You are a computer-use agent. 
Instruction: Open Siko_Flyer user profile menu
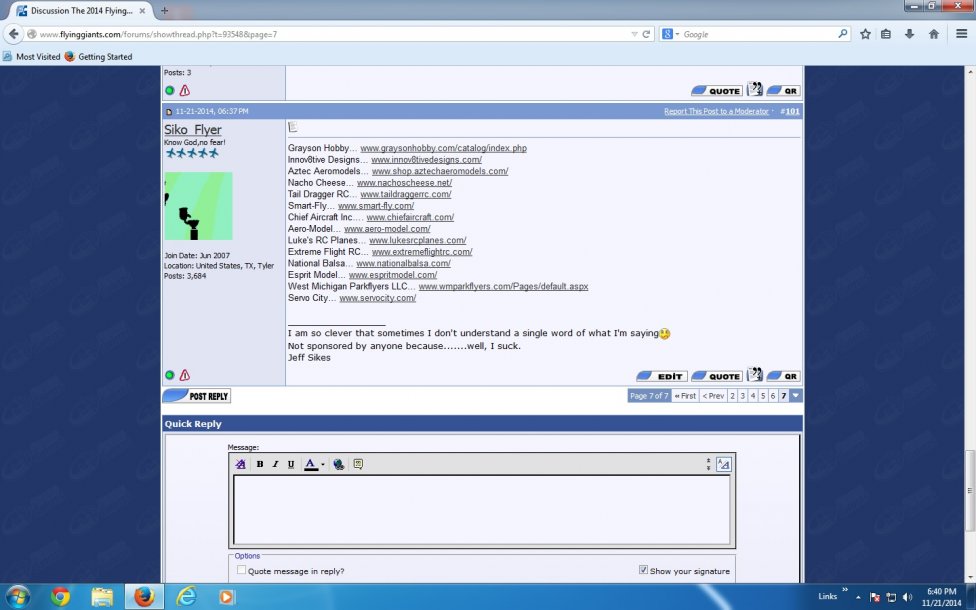point(193,129)
